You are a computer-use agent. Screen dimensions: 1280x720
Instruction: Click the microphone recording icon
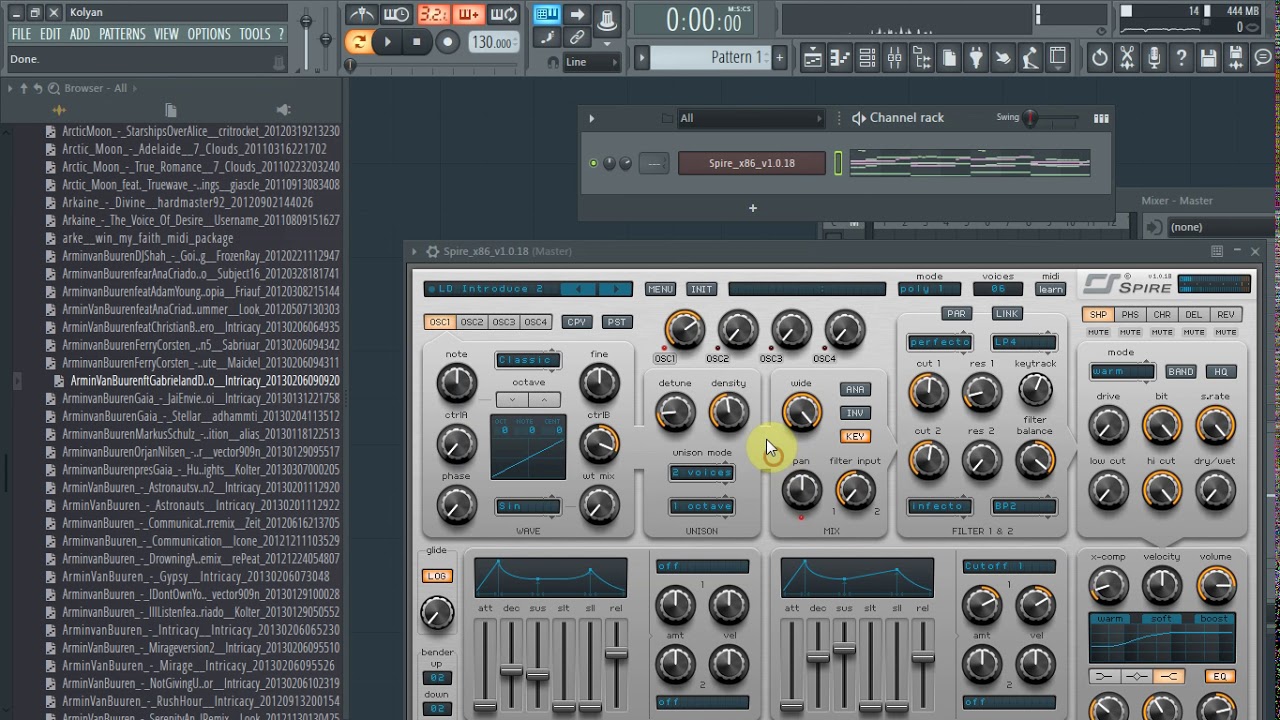[x=1154, y=58]
